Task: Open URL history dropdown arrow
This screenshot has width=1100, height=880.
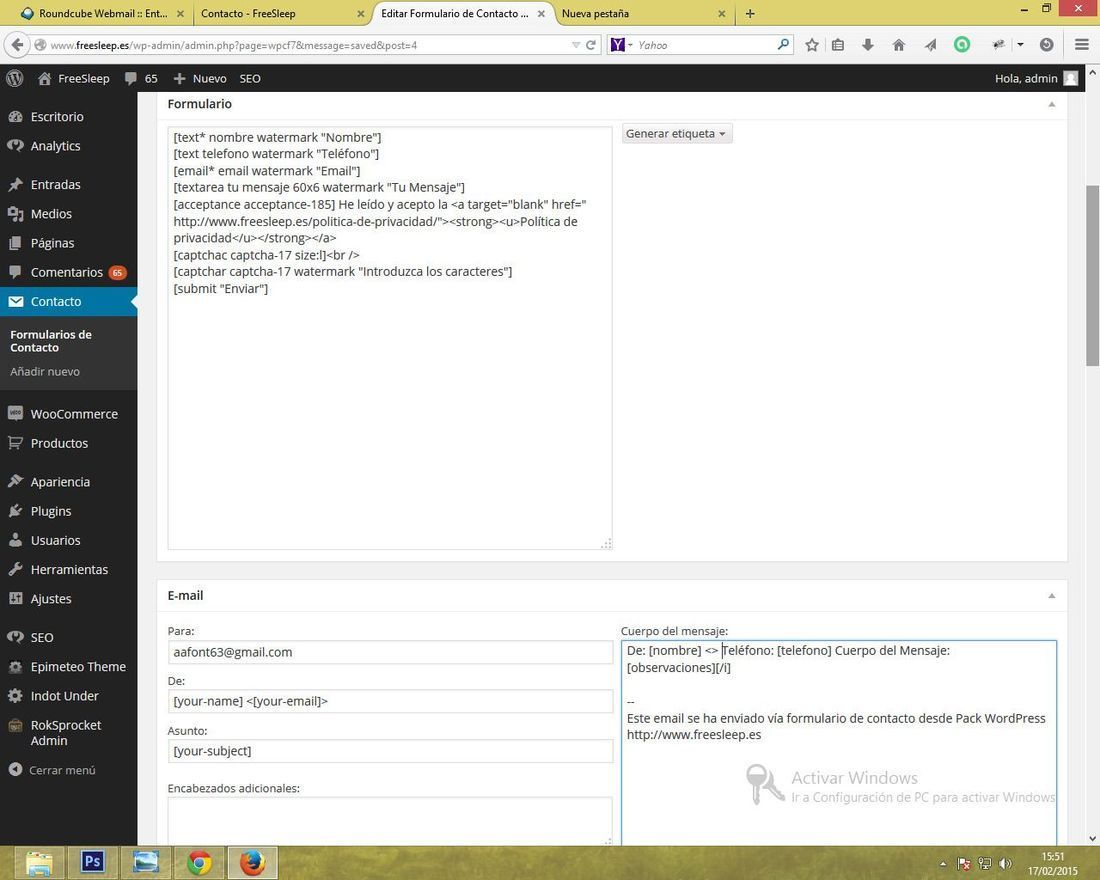Action: click(x=576, y=45)
